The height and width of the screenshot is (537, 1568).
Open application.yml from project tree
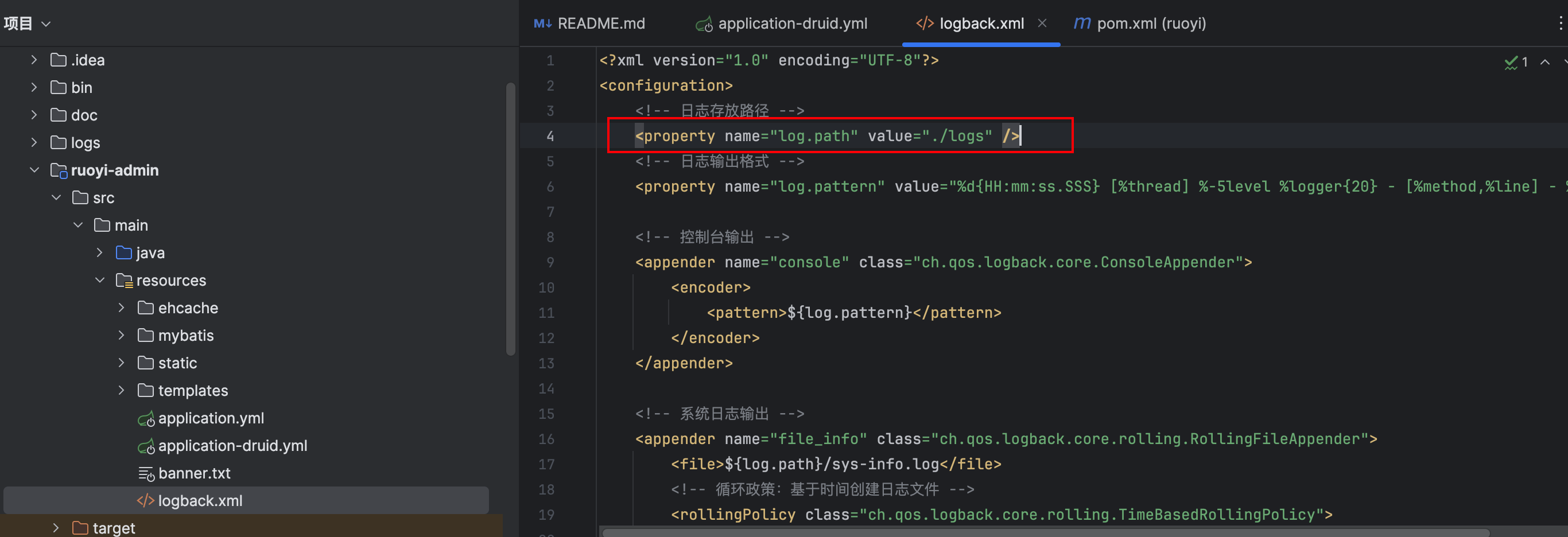coord(211,418)
